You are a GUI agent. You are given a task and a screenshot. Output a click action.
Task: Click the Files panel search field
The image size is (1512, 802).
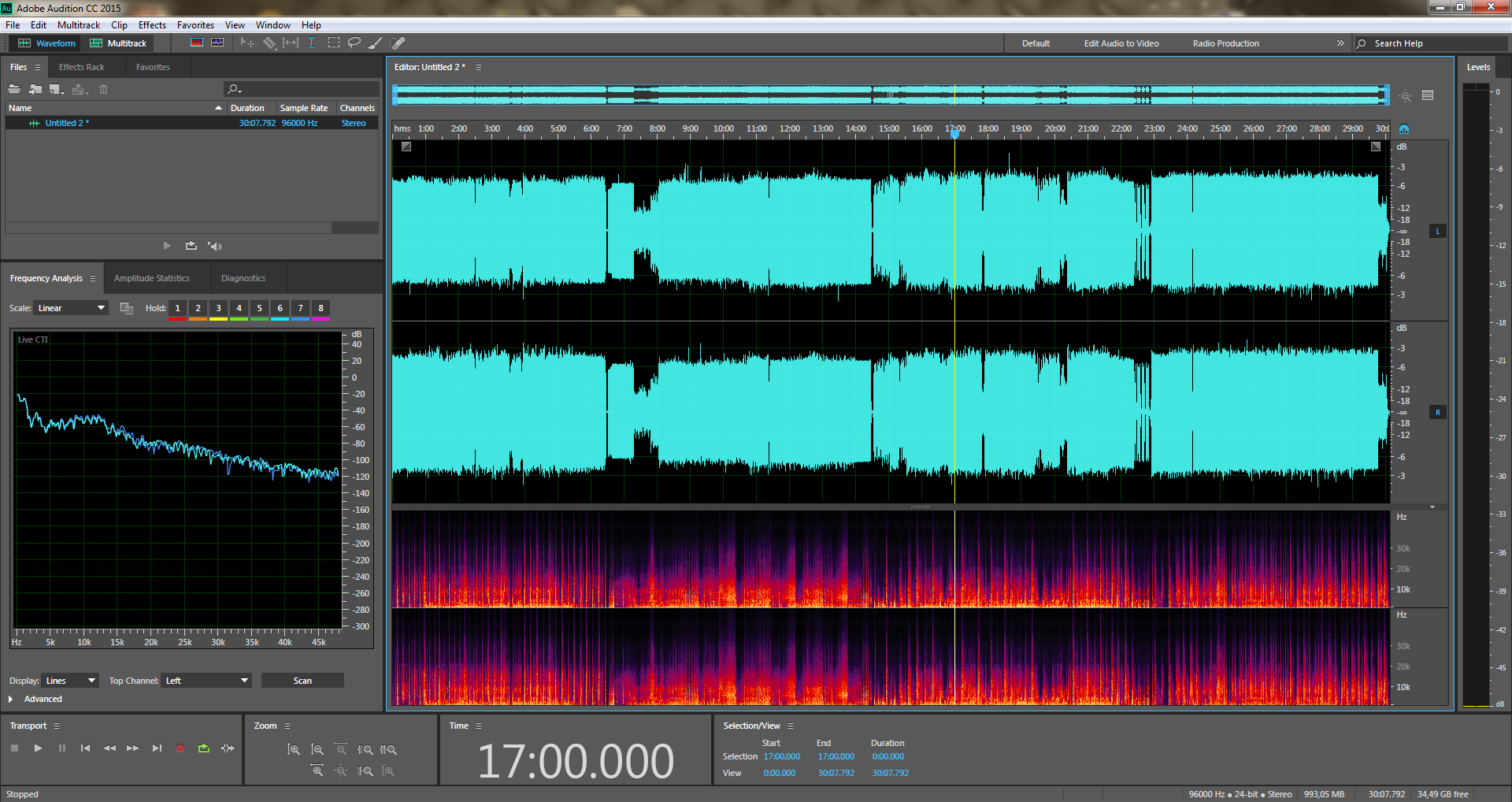click(302, 89)
